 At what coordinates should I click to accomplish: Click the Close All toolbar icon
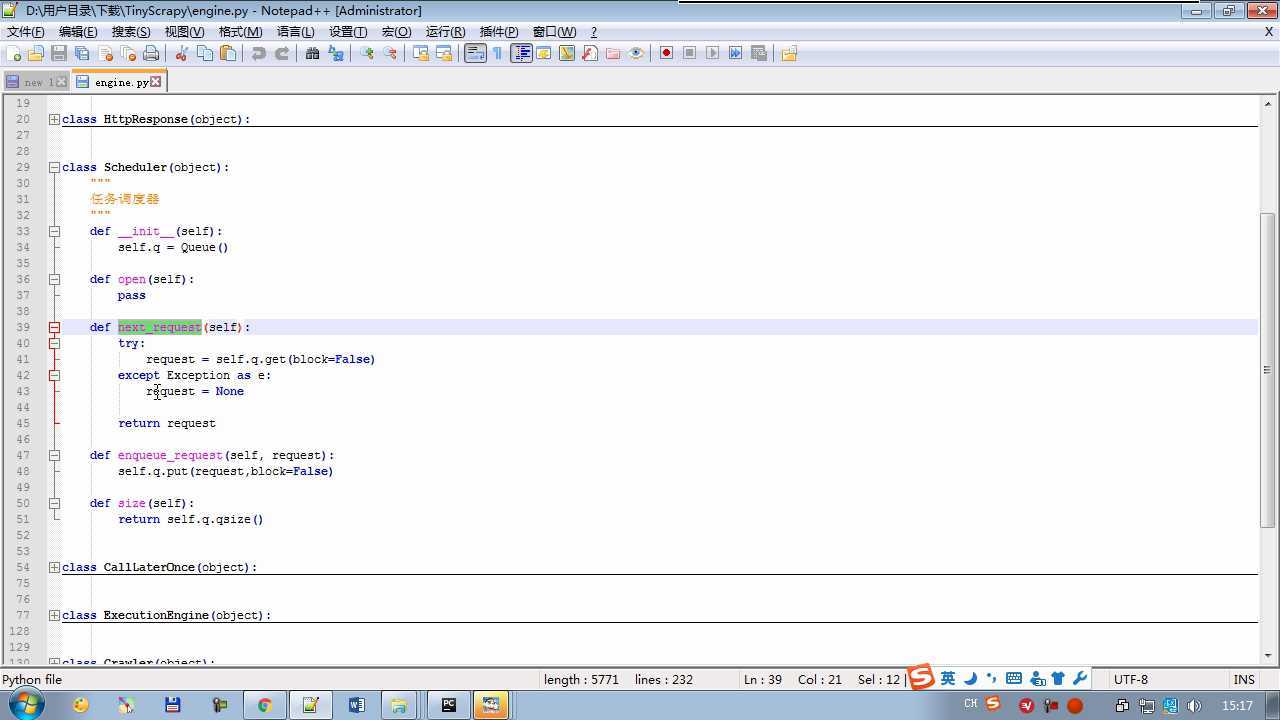pyautogui.click(x=128, y=53)
